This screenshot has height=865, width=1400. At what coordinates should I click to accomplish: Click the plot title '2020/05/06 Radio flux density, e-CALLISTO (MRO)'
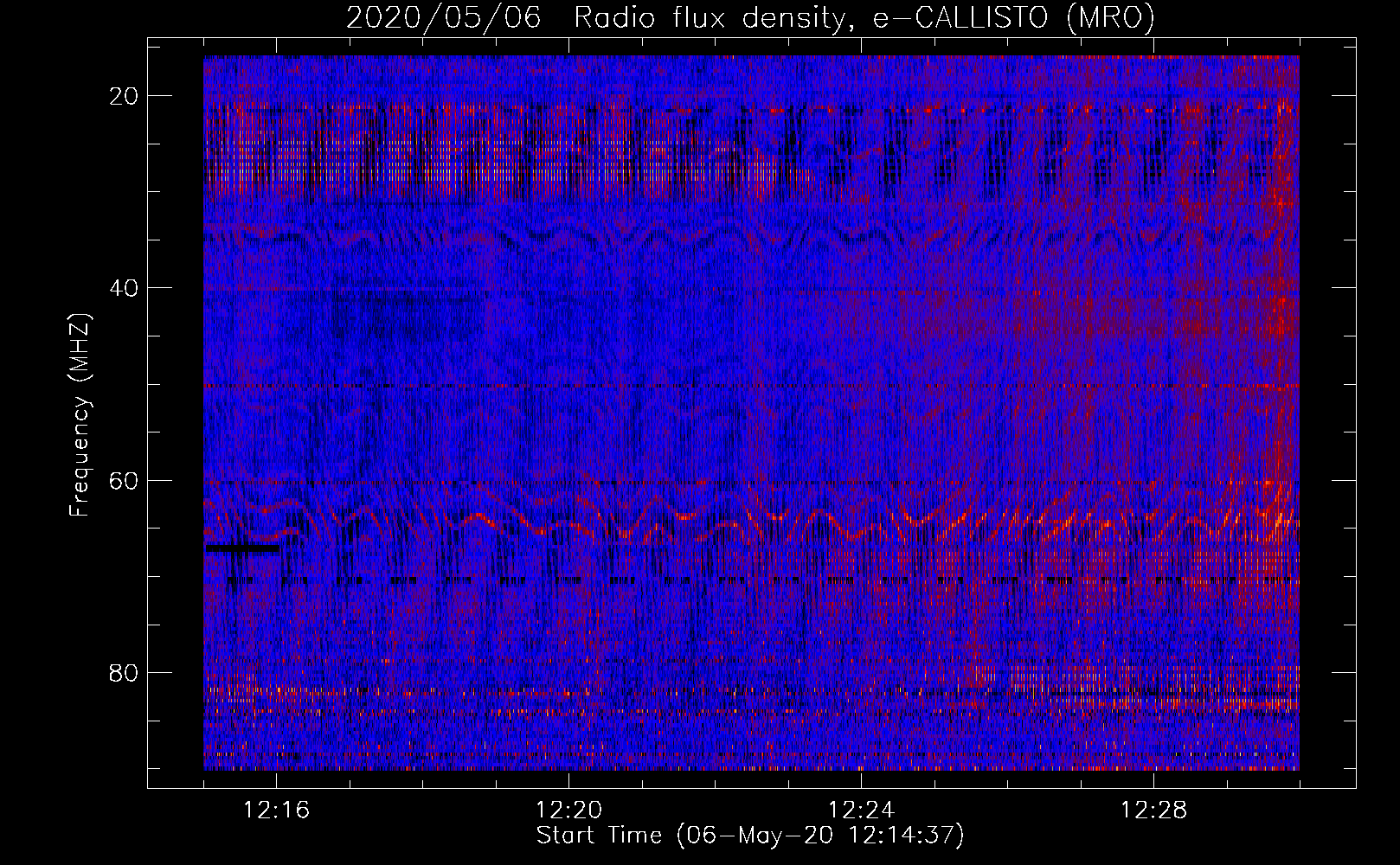coord(750,17)
